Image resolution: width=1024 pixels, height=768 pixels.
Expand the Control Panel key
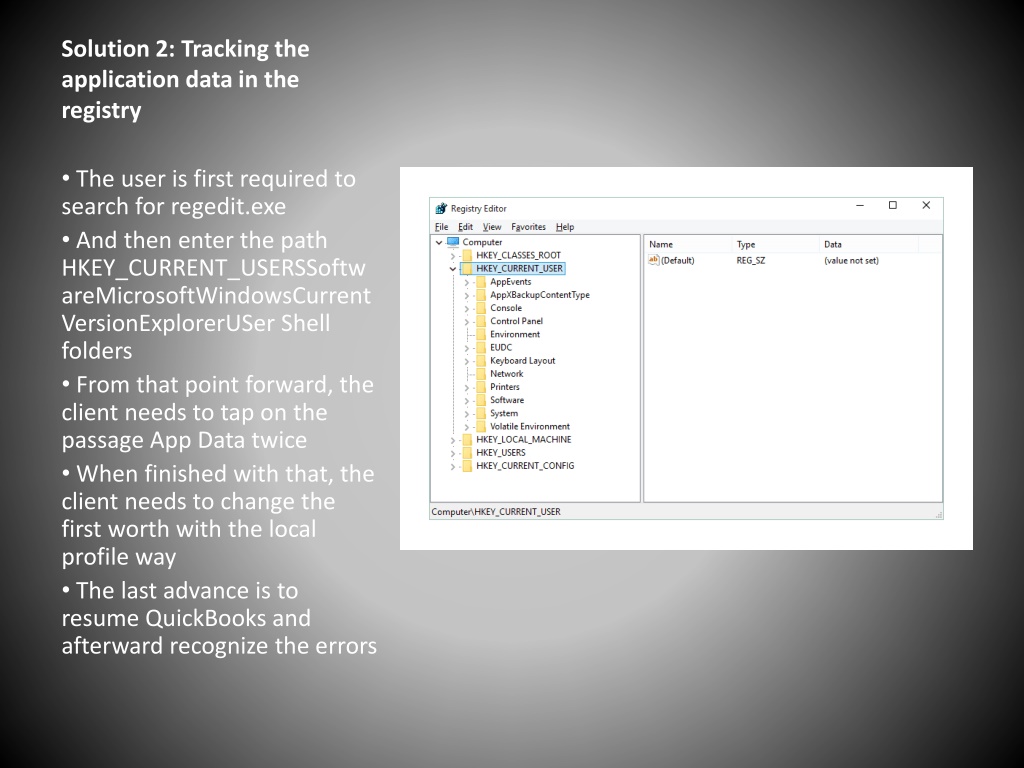tap(466, 321)
